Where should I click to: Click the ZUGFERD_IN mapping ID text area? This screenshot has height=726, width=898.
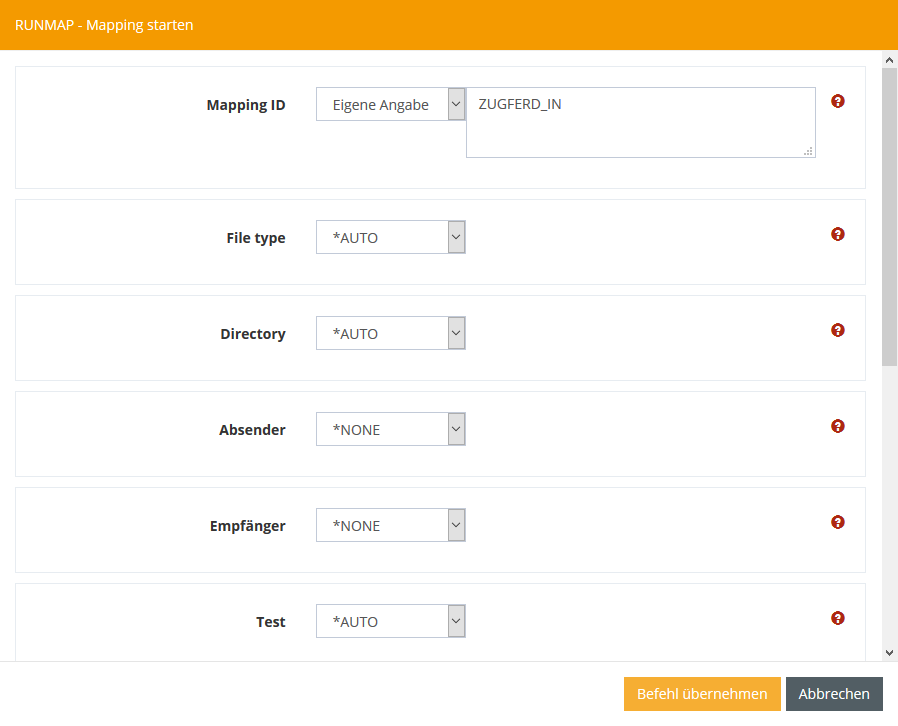(640, 123)
